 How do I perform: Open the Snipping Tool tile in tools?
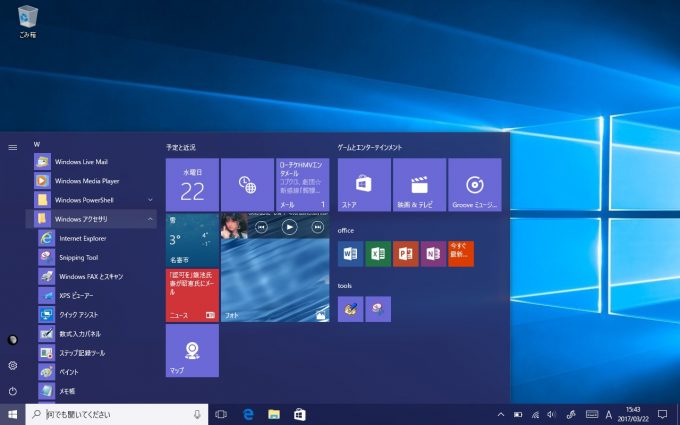tap(378, 309)
